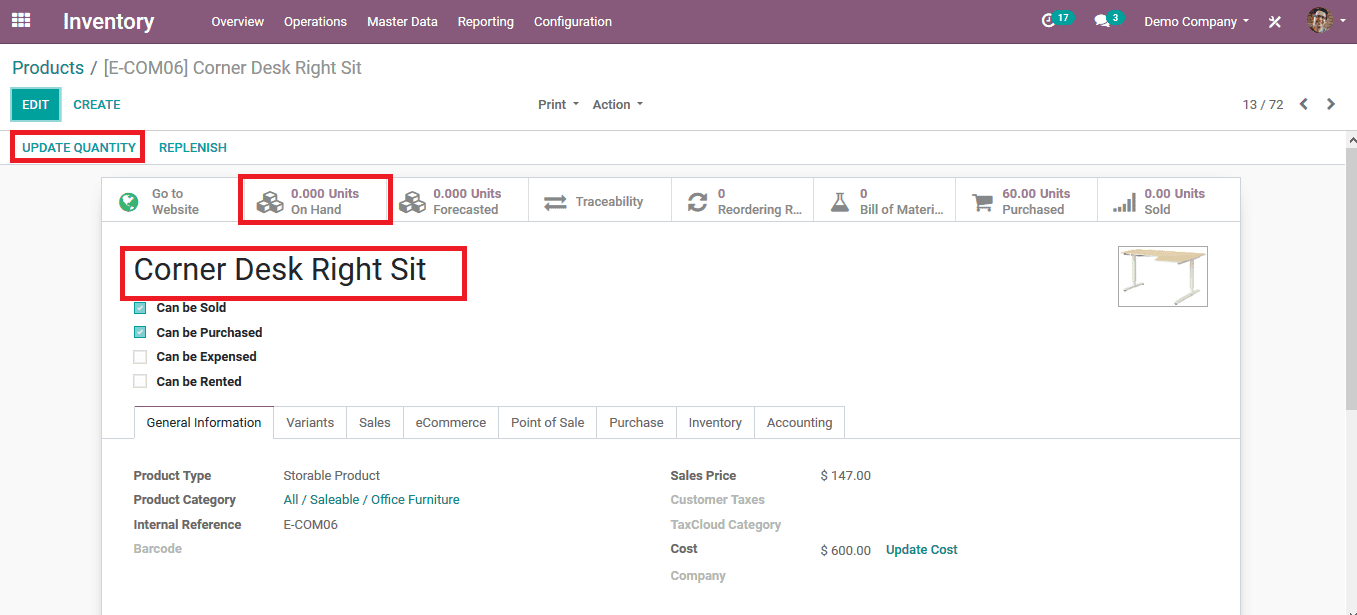This screenshot has width=1357, height=615.
Task: Expand the Action dropdown
Action: tap(617, 104)
